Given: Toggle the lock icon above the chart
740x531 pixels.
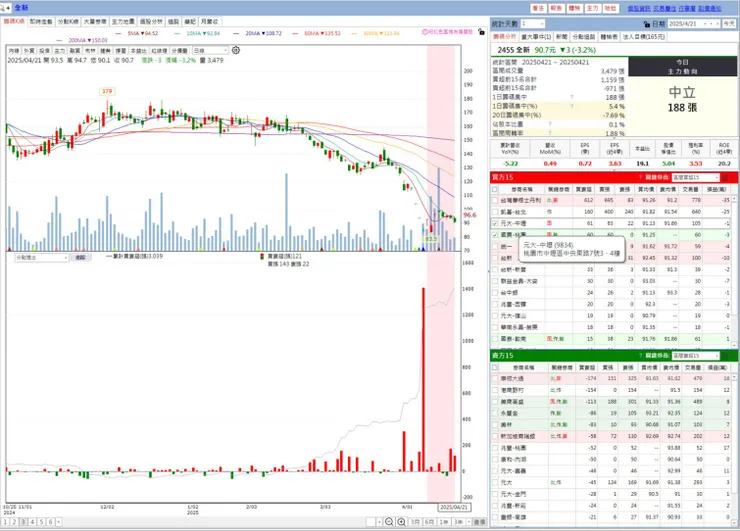Looking at the screenshot, I should [x=481, y=32].
